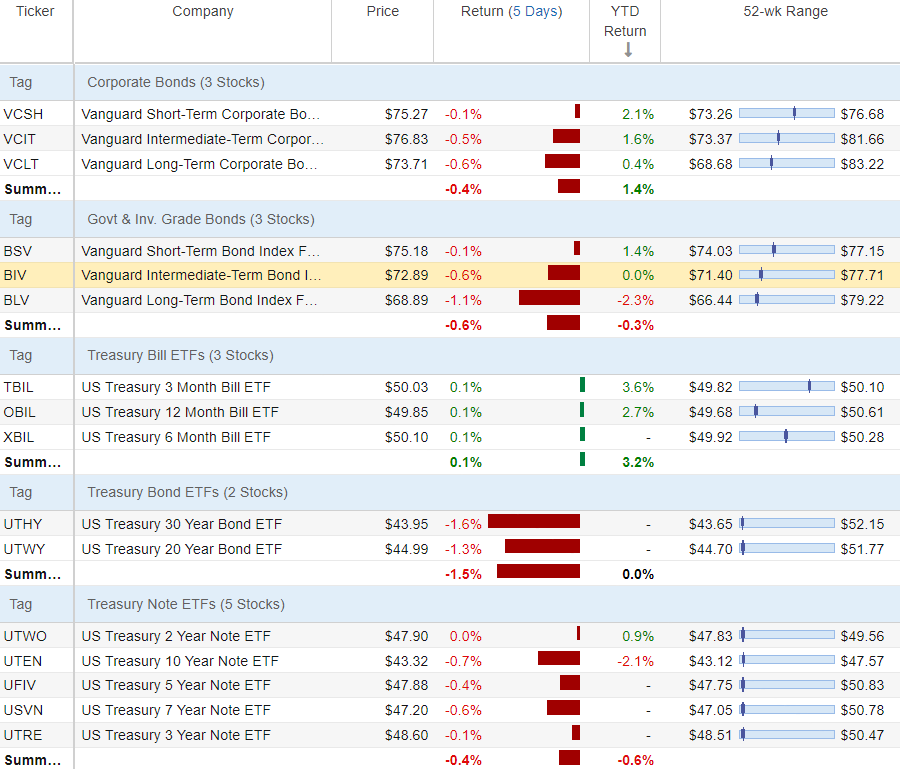900x769 pixels.
Task: Collapse the Treasury Bill ETFs group
Action: point(180,355)
